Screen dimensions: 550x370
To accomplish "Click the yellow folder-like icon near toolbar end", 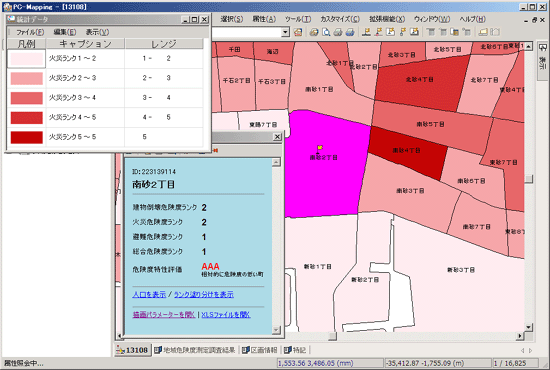I will [483, 32].
